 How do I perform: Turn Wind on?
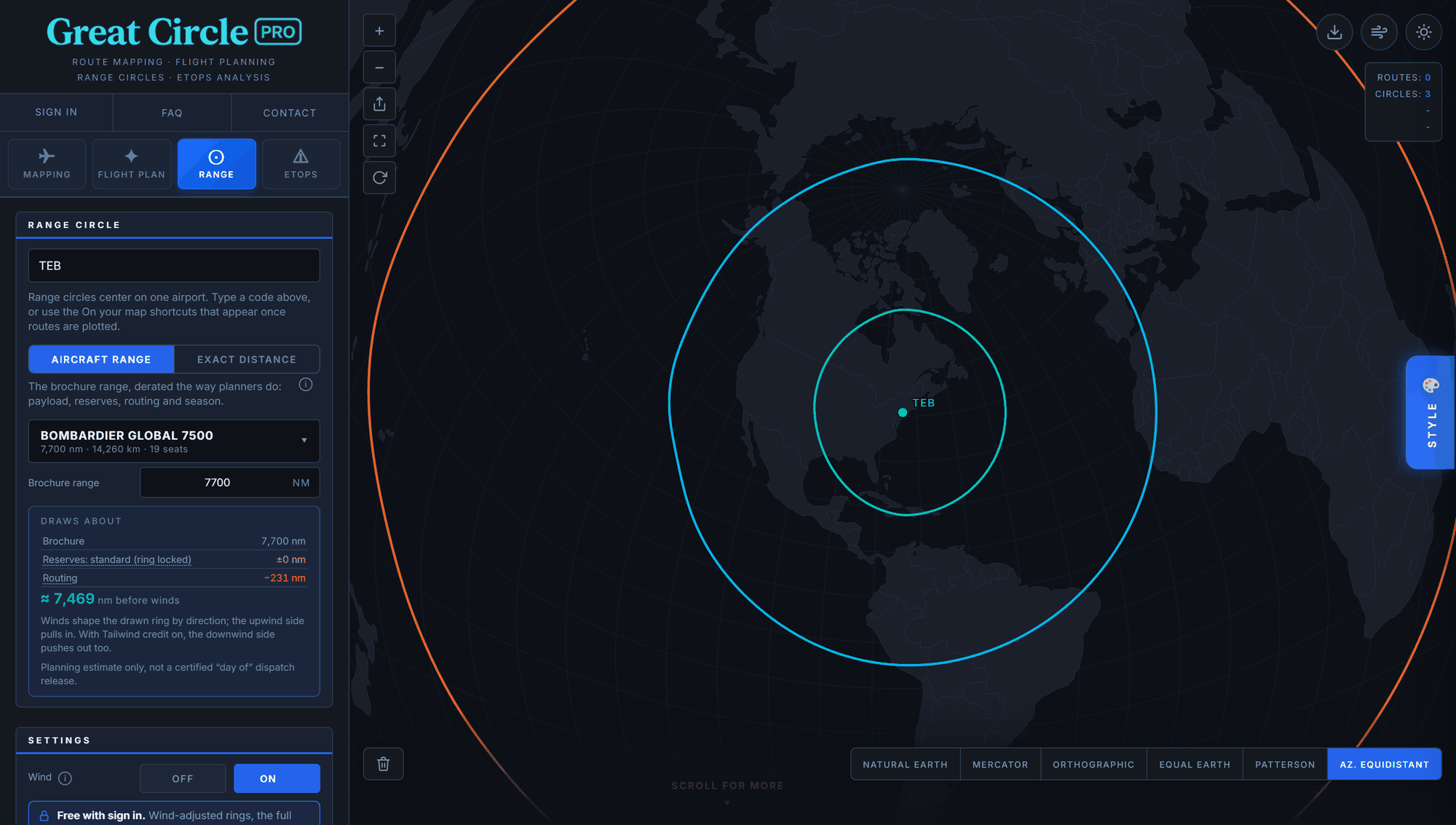[277, 778]
